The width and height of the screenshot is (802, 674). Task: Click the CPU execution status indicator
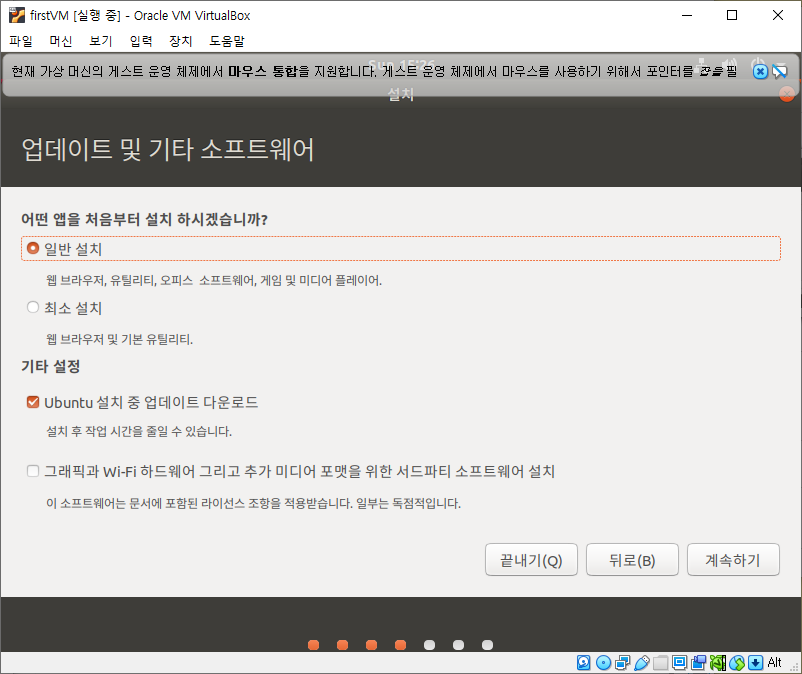click(x=718, y=663)
